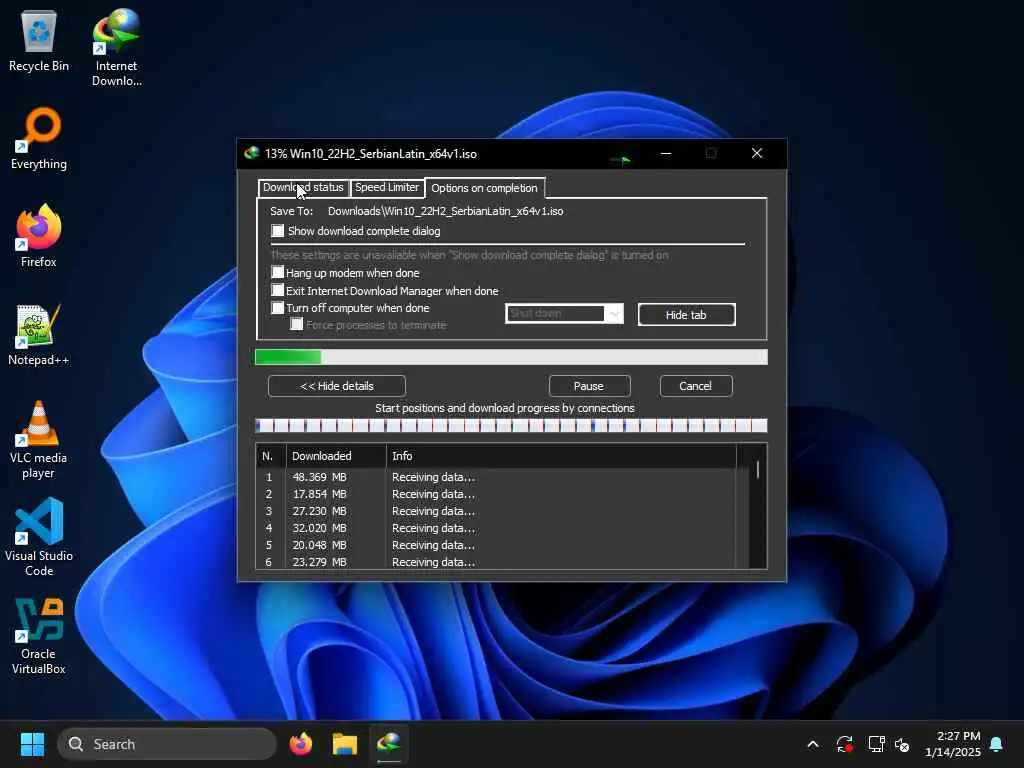The height and width of the screenshot is (768, 1024).
Task: Select connection row with 20.048 MB
Action: coord(496,545)
